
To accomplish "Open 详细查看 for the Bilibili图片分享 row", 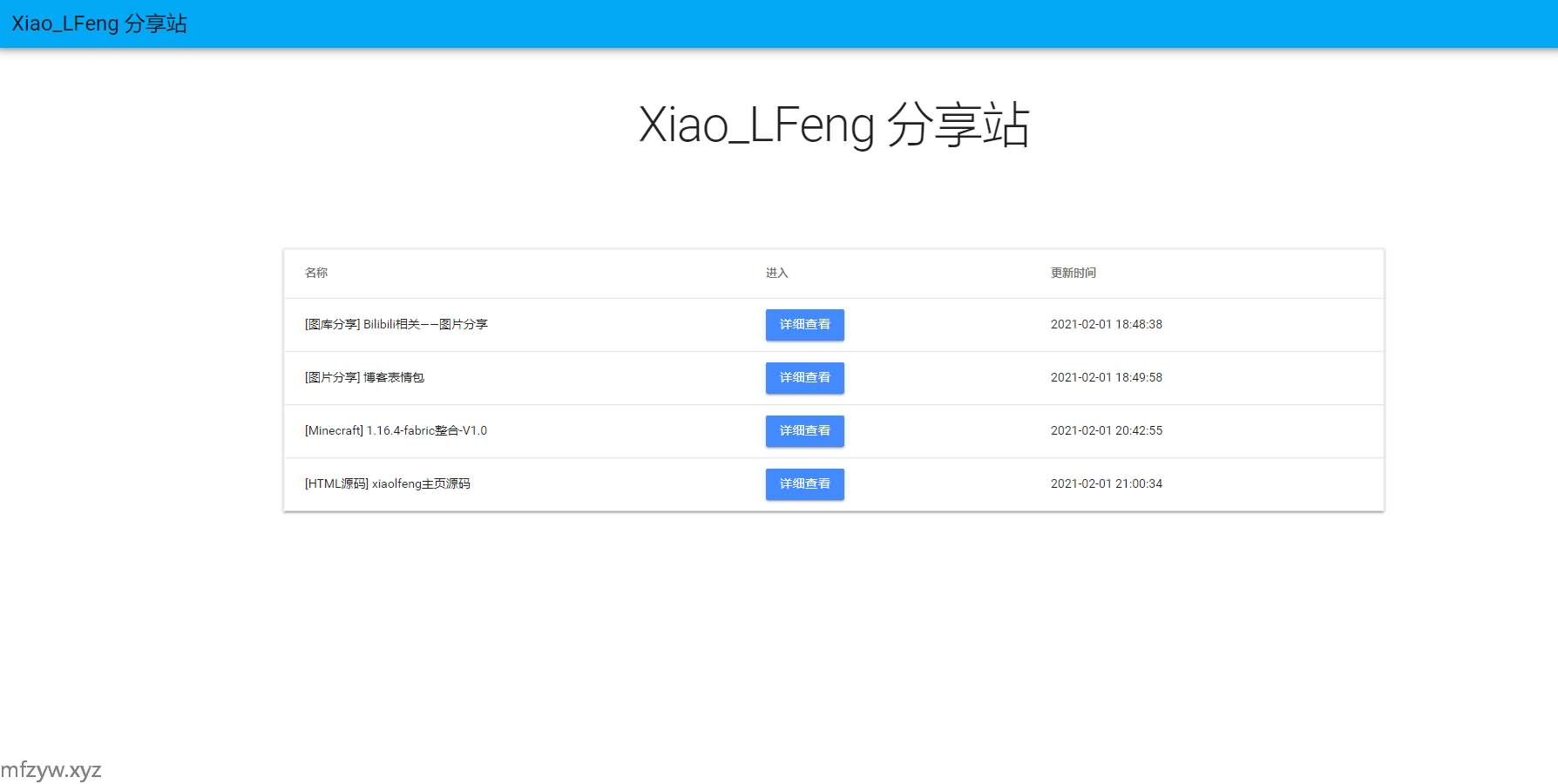I will 804,325.
